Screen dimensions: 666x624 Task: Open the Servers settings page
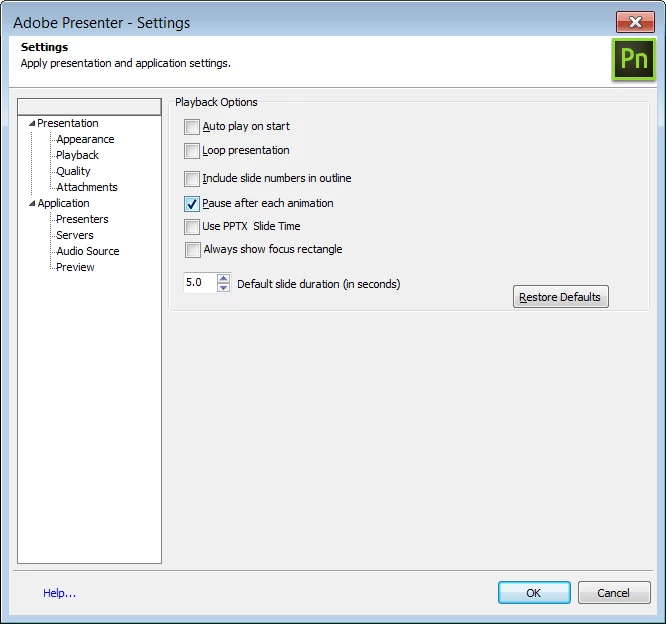(x=75, y=235)
